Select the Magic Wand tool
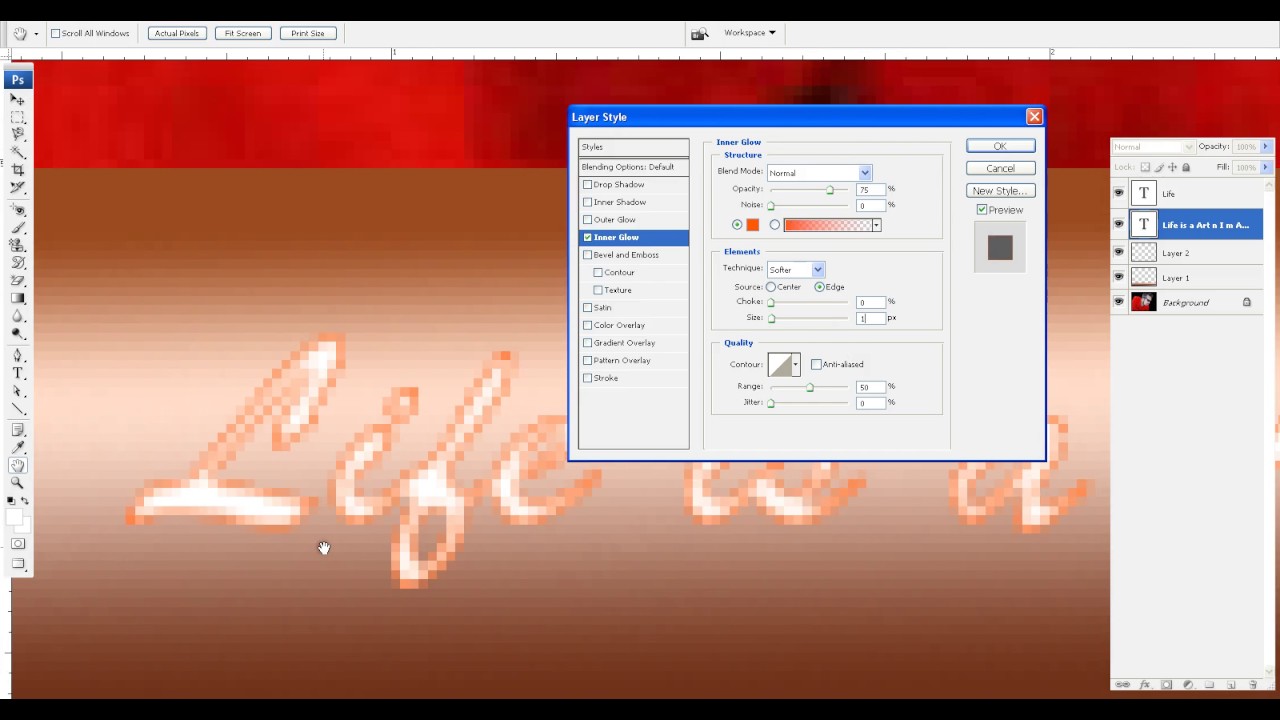The image size is (1280, 720). 18,152
